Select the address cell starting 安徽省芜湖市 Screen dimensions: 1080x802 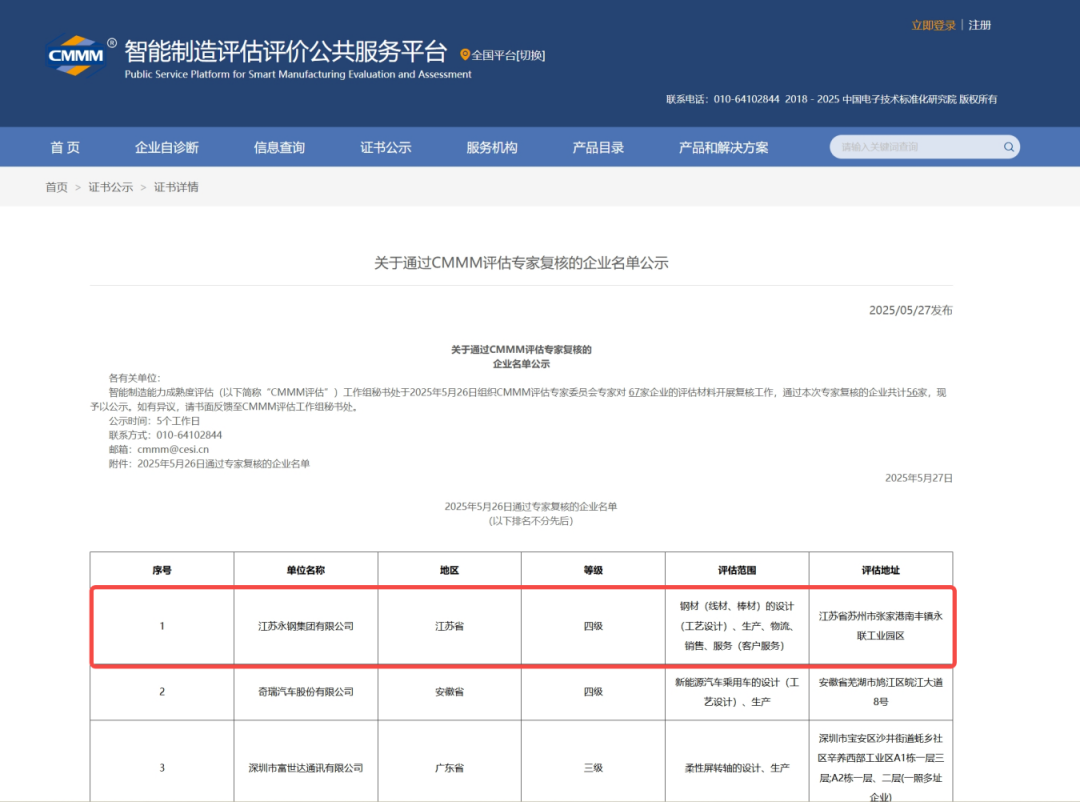881,692
